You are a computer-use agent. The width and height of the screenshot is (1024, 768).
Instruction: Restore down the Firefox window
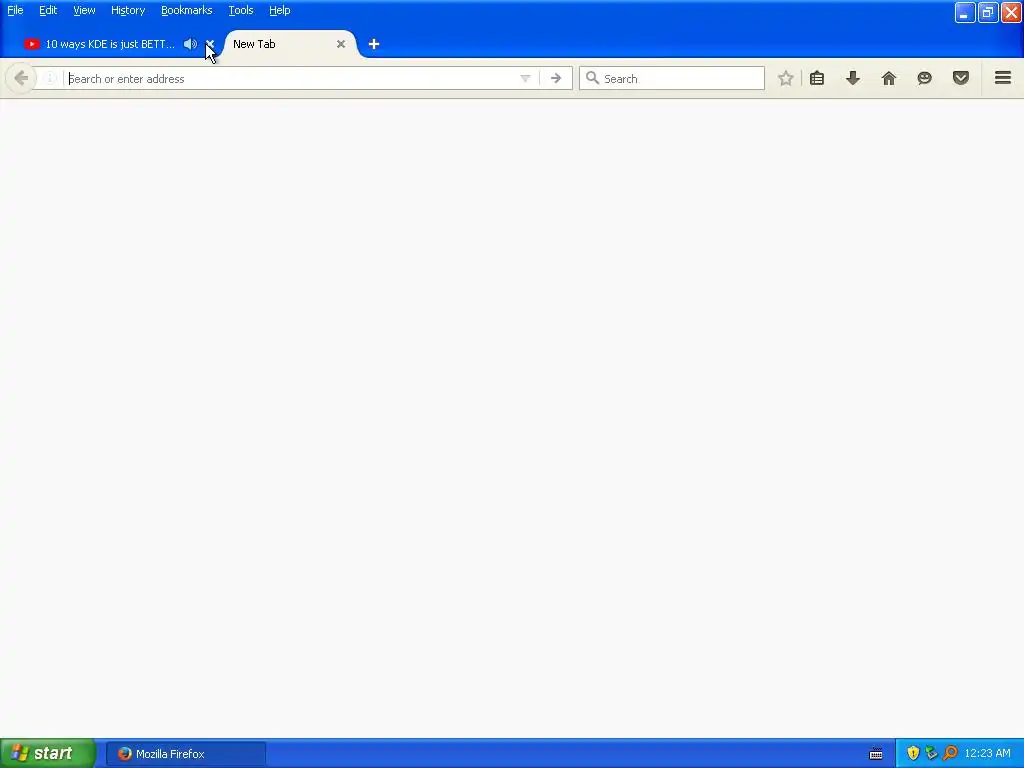click(988, 12)
